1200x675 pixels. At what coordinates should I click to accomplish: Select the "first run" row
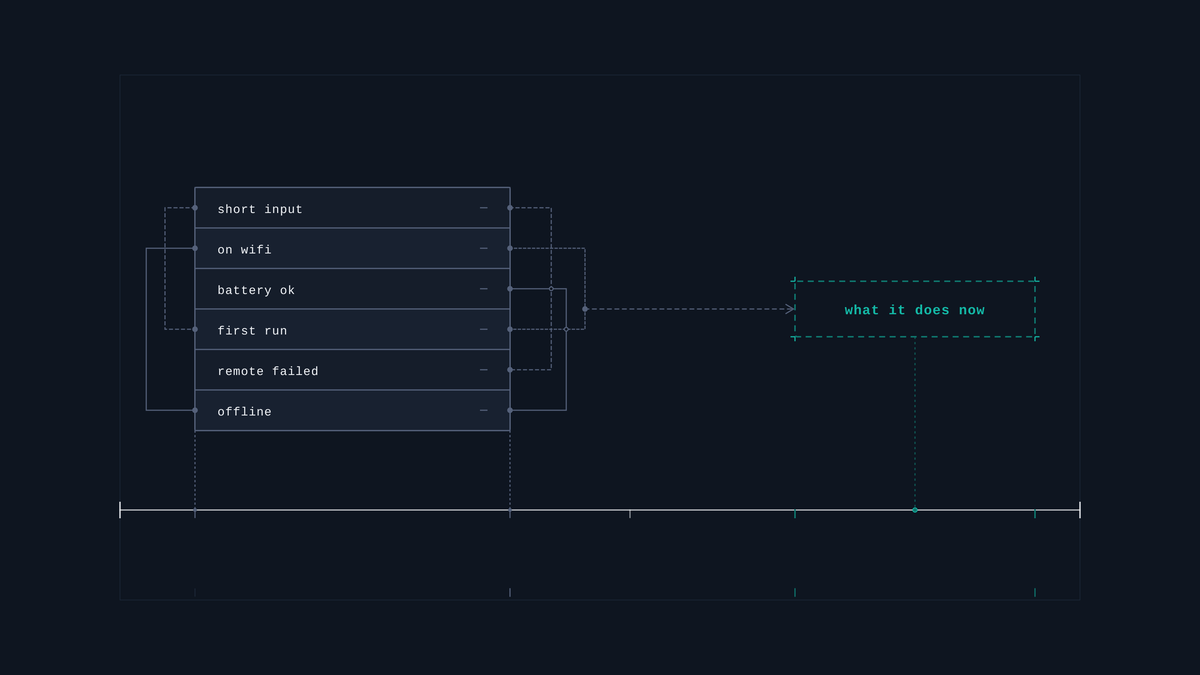pyautogui.click(x=352, y=329)
